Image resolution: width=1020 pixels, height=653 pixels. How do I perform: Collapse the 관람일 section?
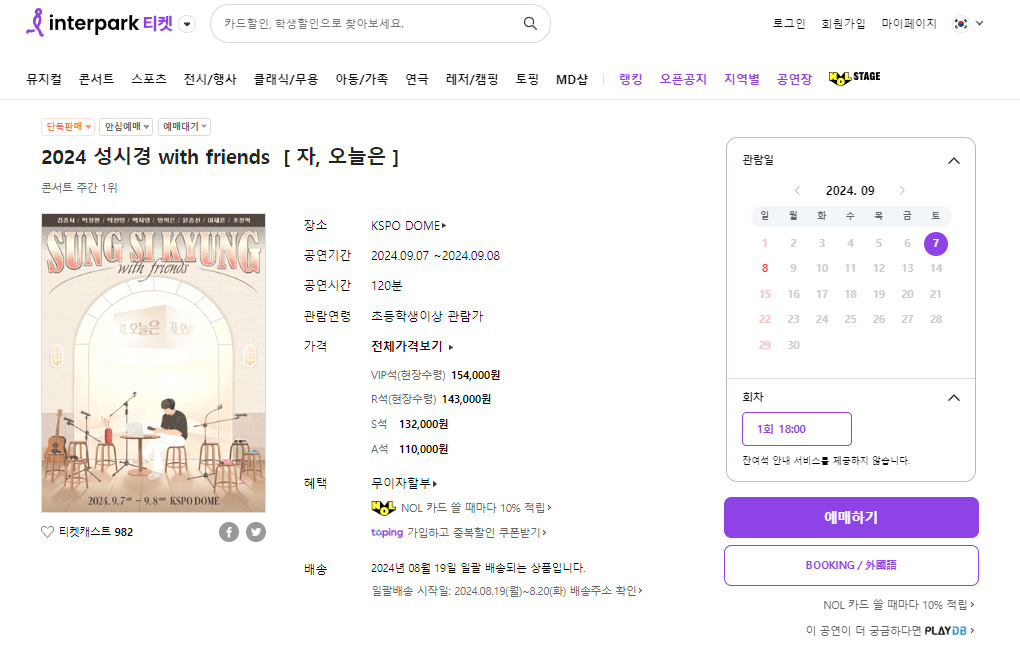(954, 161)
